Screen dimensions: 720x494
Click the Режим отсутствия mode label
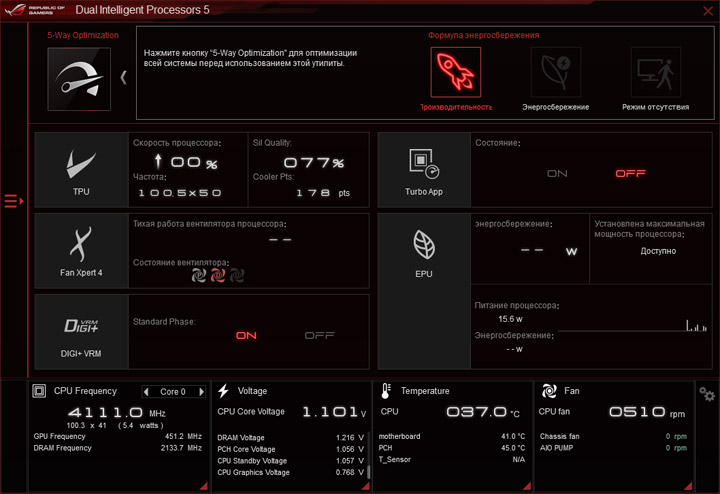tap(656, 107)
